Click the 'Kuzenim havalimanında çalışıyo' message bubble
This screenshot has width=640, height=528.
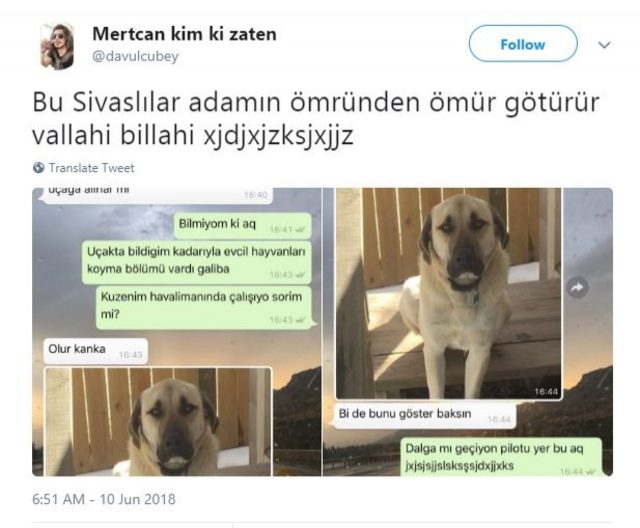(x=204, y=307)
